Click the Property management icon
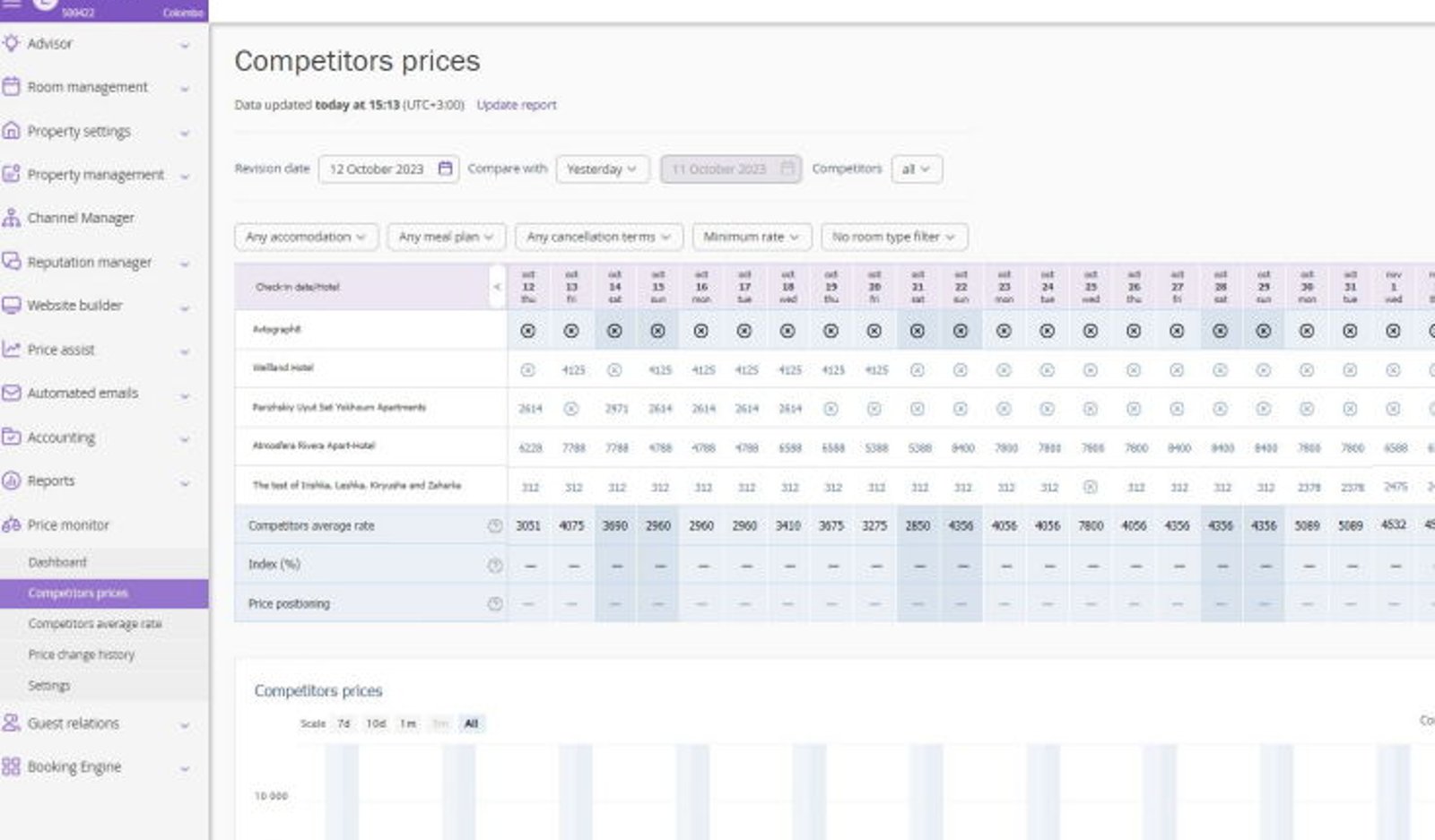Image resolution: width=1435 pixels, height=840 pixels. [x=12, y=174]
